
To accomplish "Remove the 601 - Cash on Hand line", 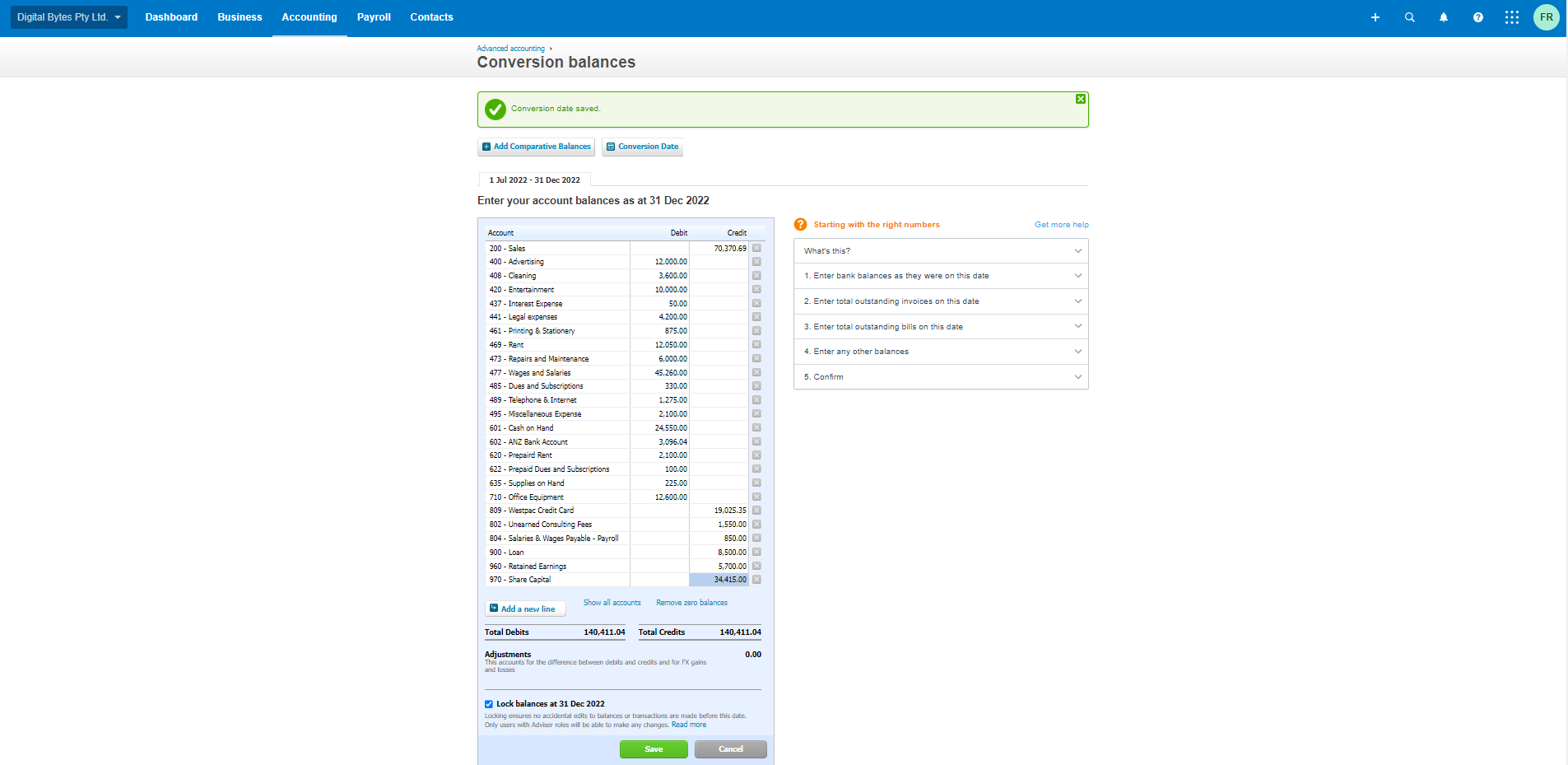I will pyautogui.click(x=756, y=427).
